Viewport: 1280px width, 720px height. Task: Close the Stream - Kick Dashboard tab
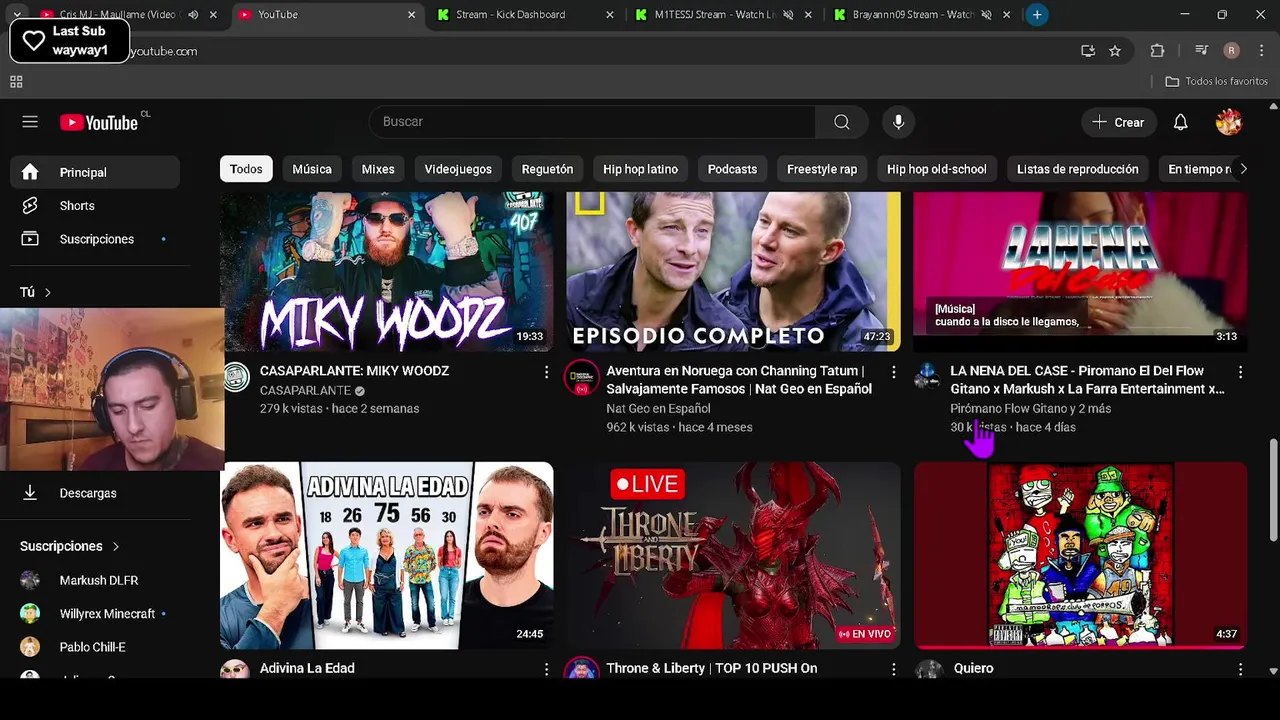tap(610, 15)
